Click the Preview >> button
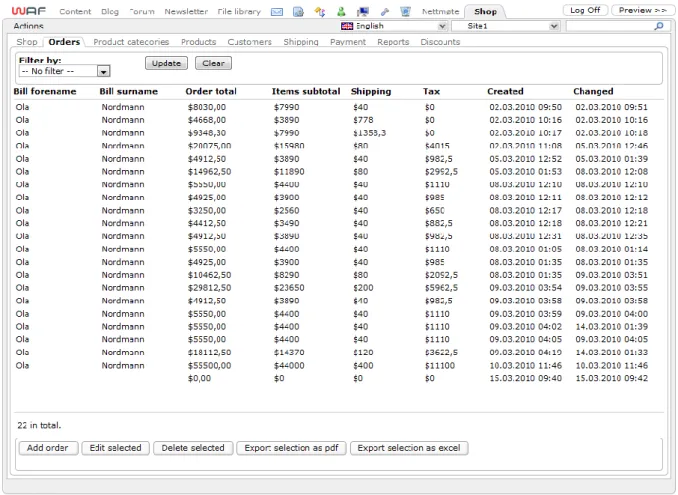Screen dimensions: 678x495 tap(643, 10)
